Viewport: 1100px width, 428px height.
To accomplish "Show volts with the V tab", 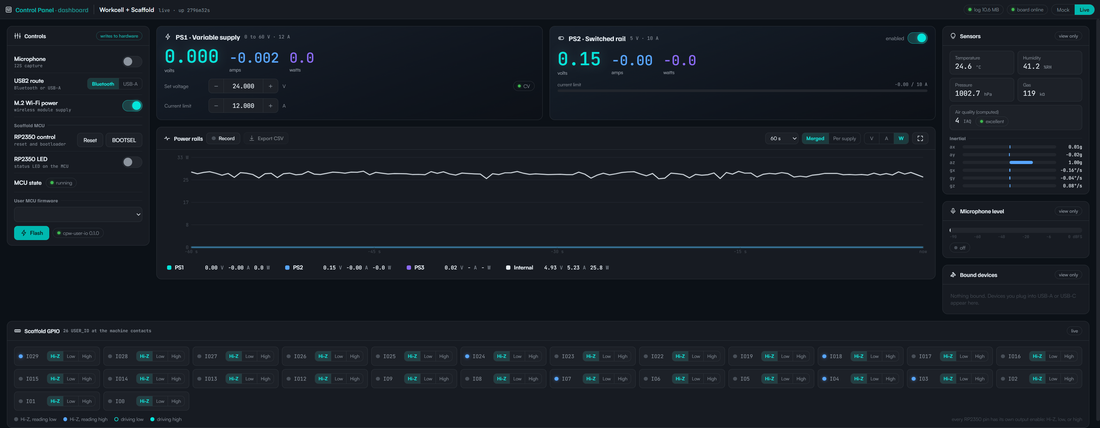I will click(872, 139).
